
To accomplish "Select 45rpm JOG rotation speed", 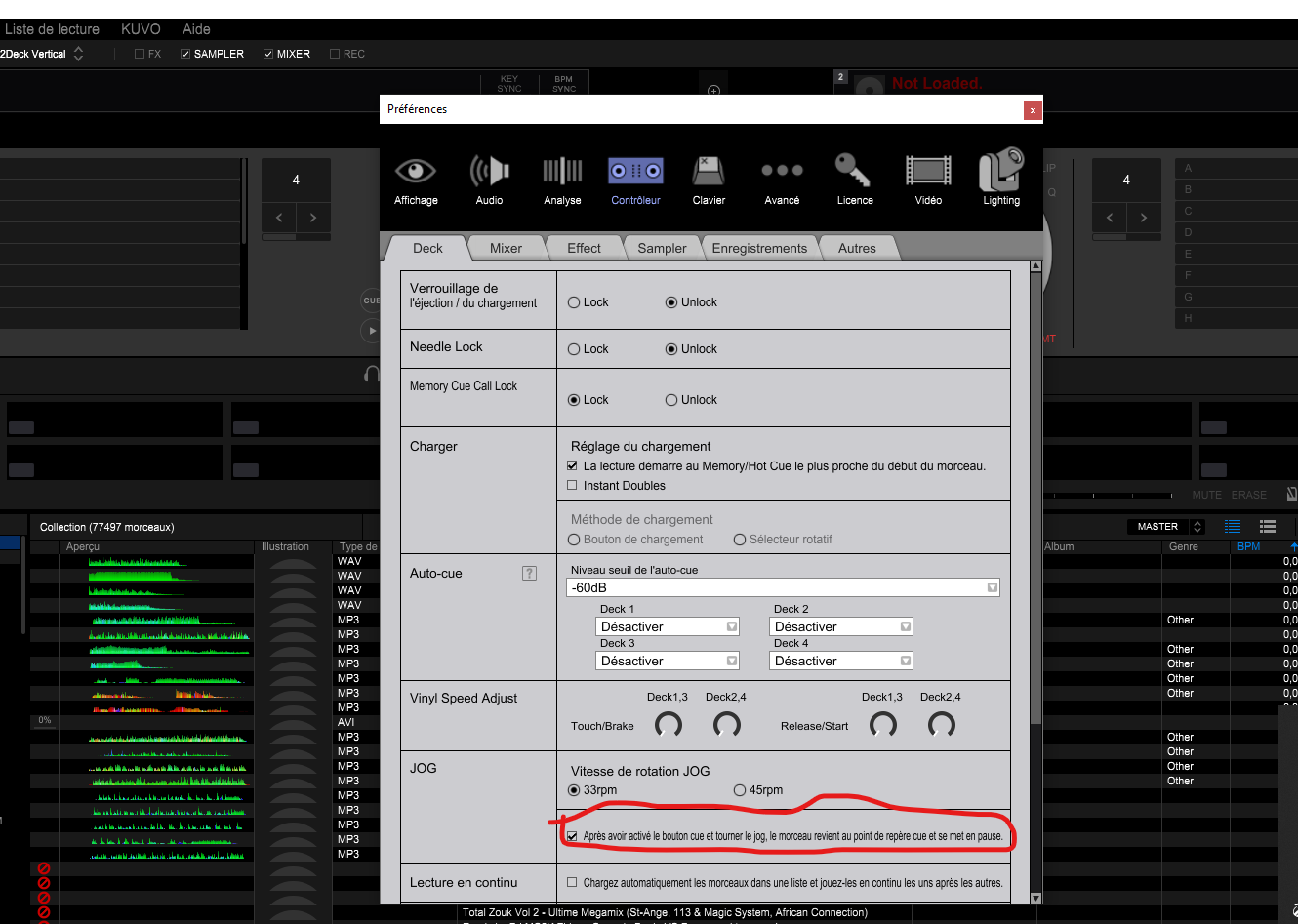I will click(x=740, y=790).
